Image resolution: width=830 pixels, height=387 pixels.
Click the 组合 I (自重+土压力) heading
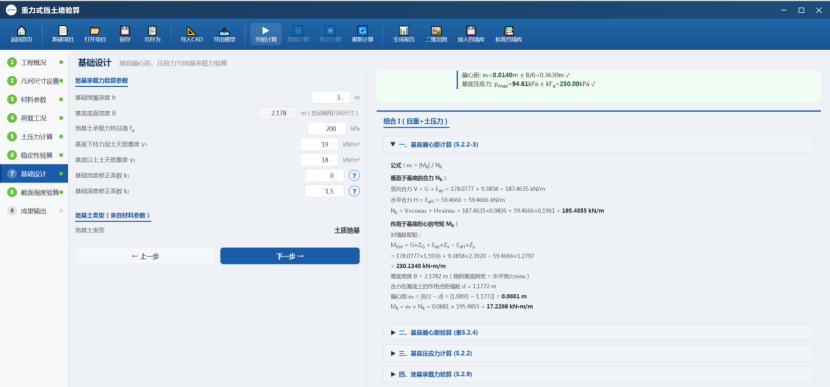coord(416,122)
